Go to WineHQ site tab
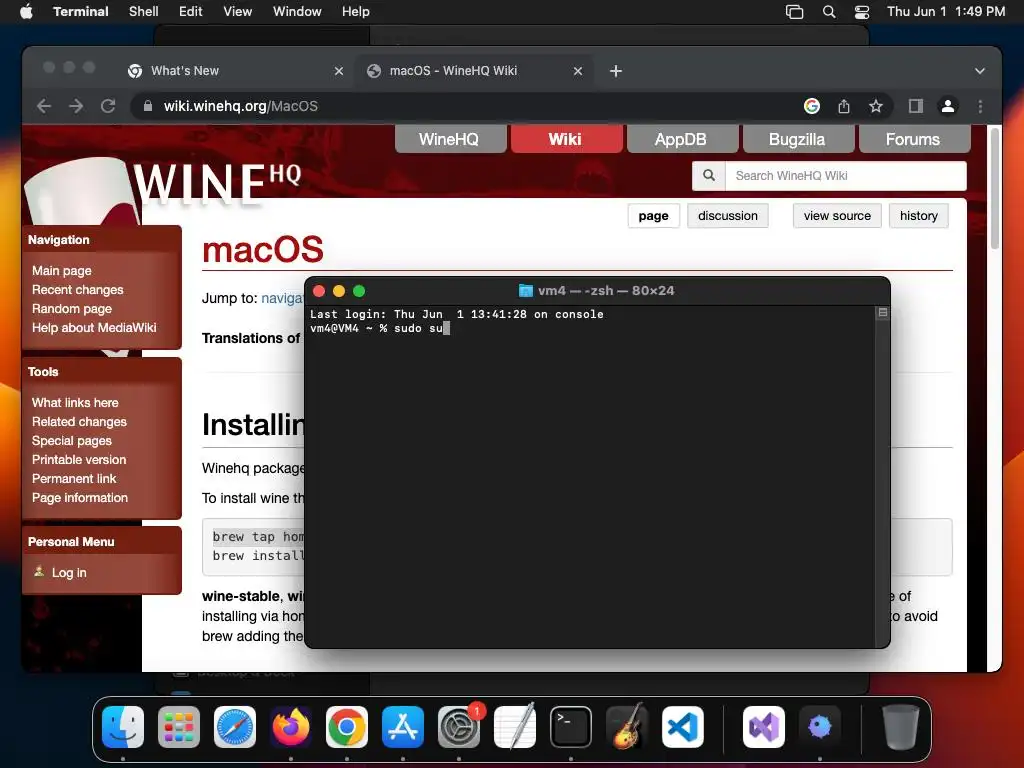The image size is (1024, 768). pos(450,139)
